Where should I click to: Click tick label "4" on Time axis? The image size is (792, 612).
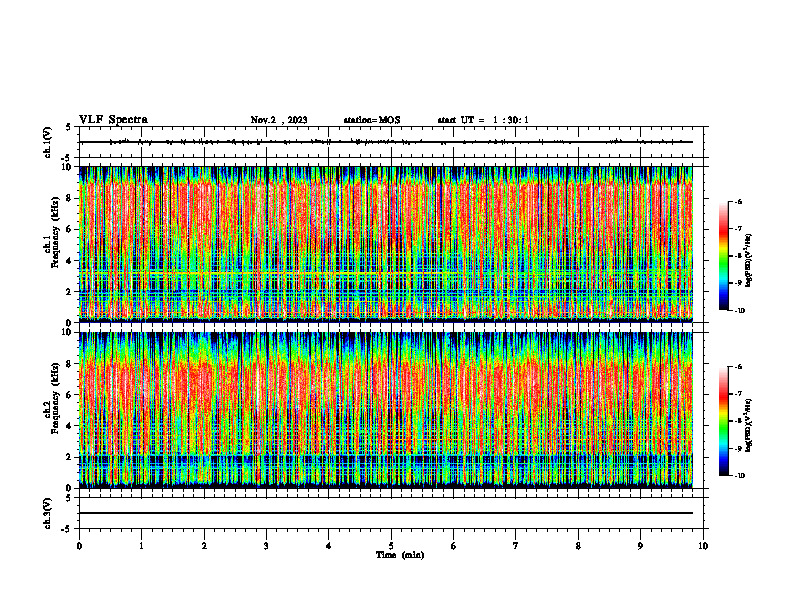click(x=329, y=546)
